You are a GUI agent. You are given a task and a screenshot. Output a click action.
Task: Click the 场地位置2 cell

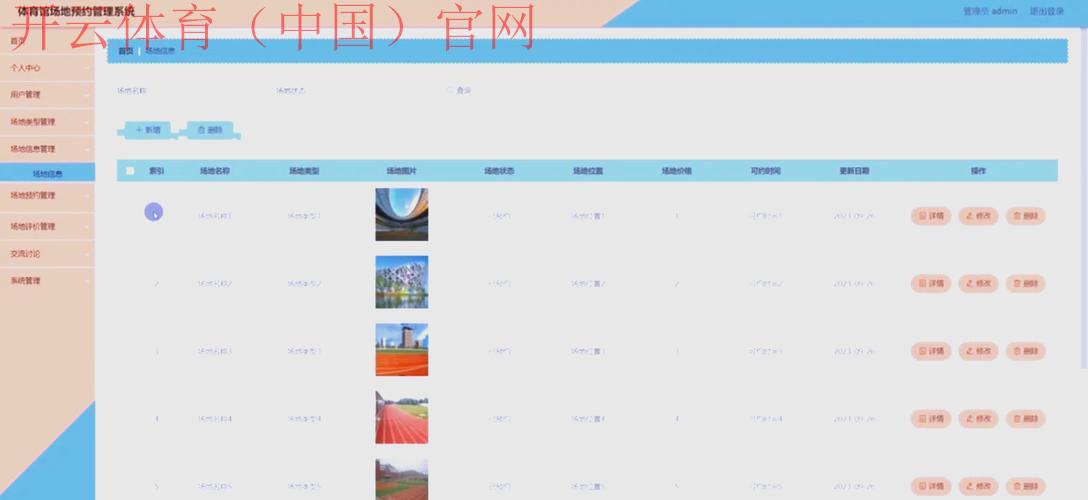(x=588, y=283)
